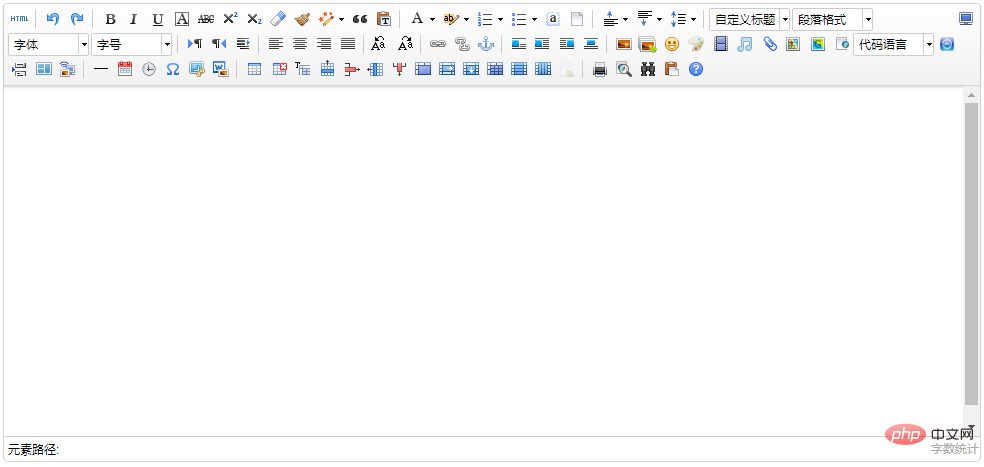
Task: Select the eraser clear-format icon
Action: click(x=278, y=19)
